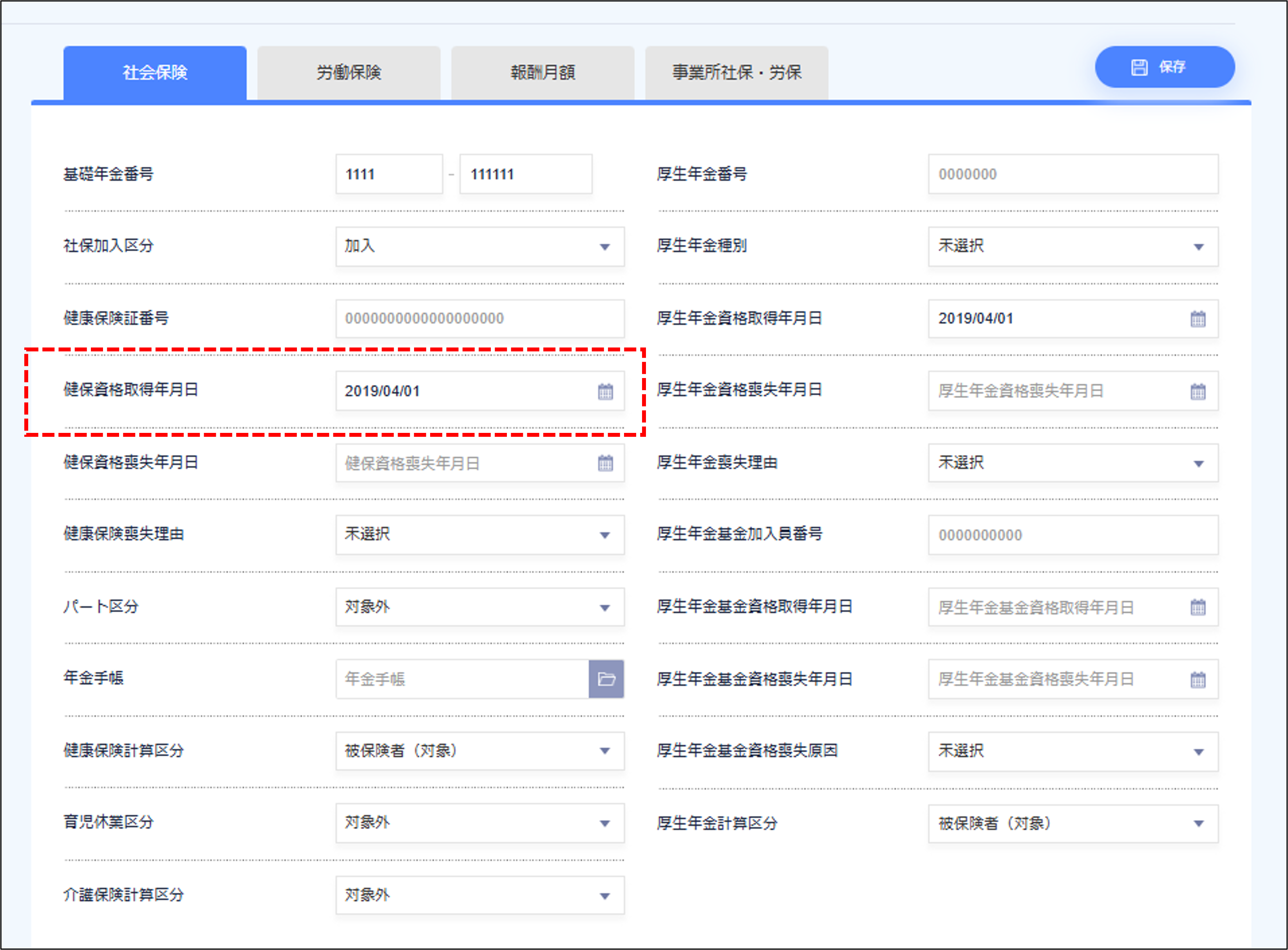
Task: Open the calendar picker for 健保資格喪失年月日
Action: (605, 463)
